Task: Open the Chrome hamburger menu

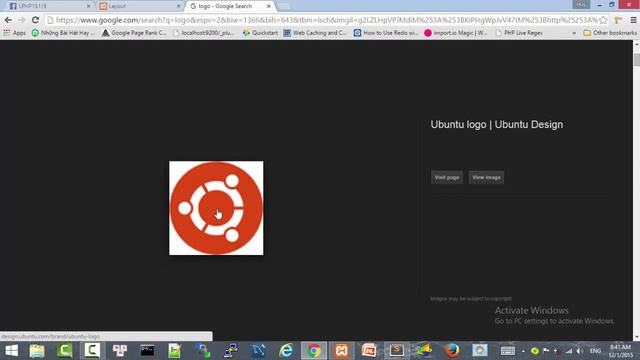Action: click(x=633, y=20)
